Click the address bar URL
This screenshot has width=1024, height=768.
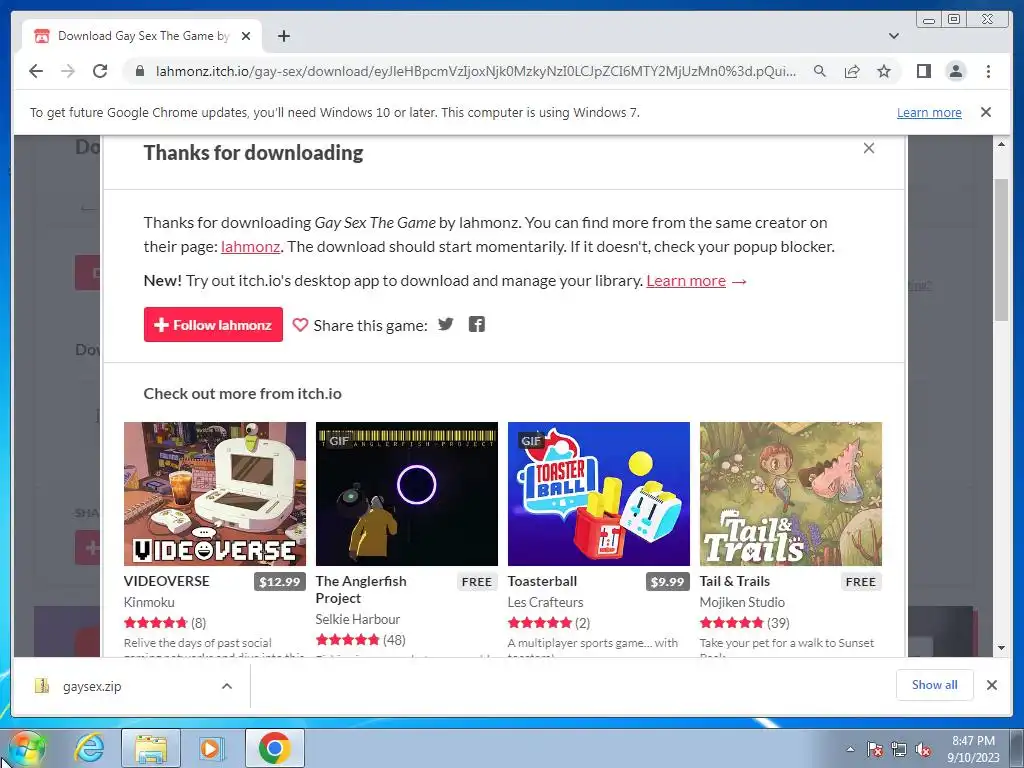tap(475, 71)
